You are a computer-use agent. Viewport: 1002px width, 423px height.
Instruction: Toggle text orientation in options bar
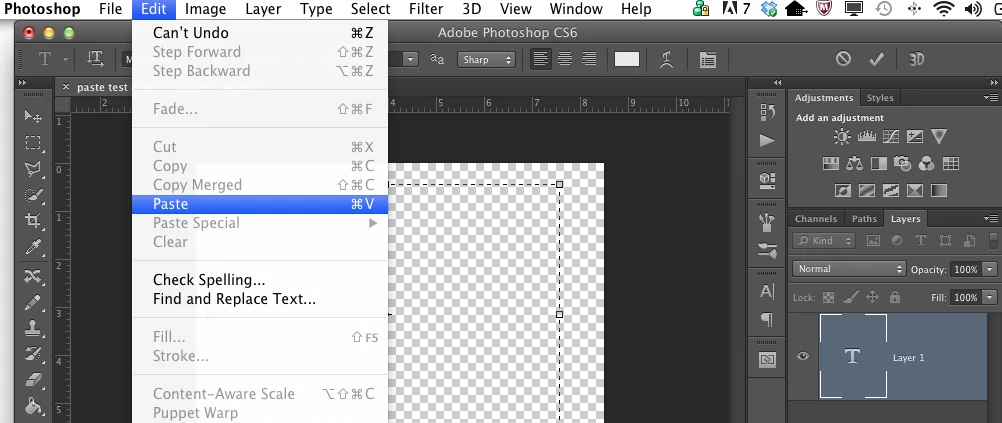(95, 59)
